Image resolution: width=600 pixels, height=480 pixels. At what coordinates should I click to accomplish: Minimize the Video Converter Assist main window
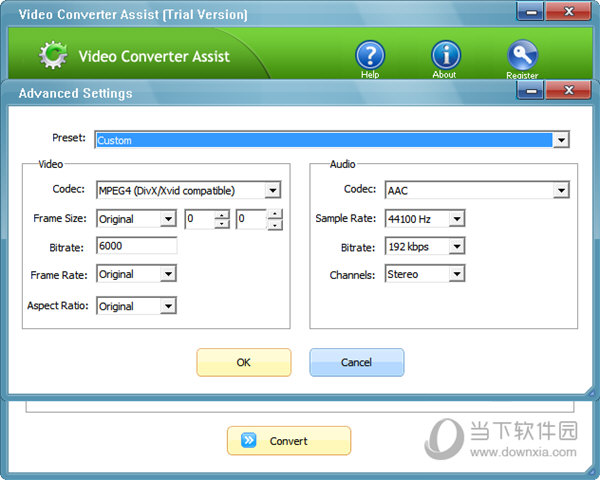[x=530, y=11]
